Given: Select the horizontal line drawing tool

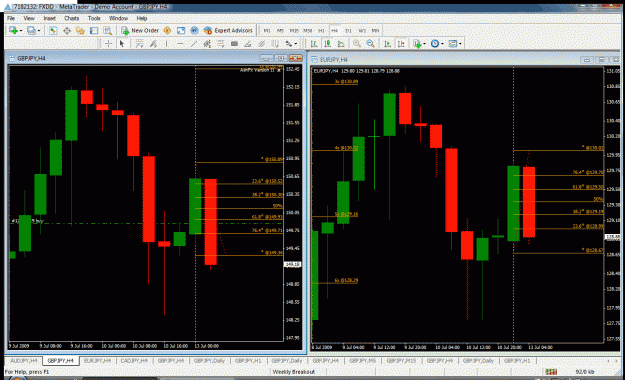Looking at the screenshot, I should pos(180,43).
